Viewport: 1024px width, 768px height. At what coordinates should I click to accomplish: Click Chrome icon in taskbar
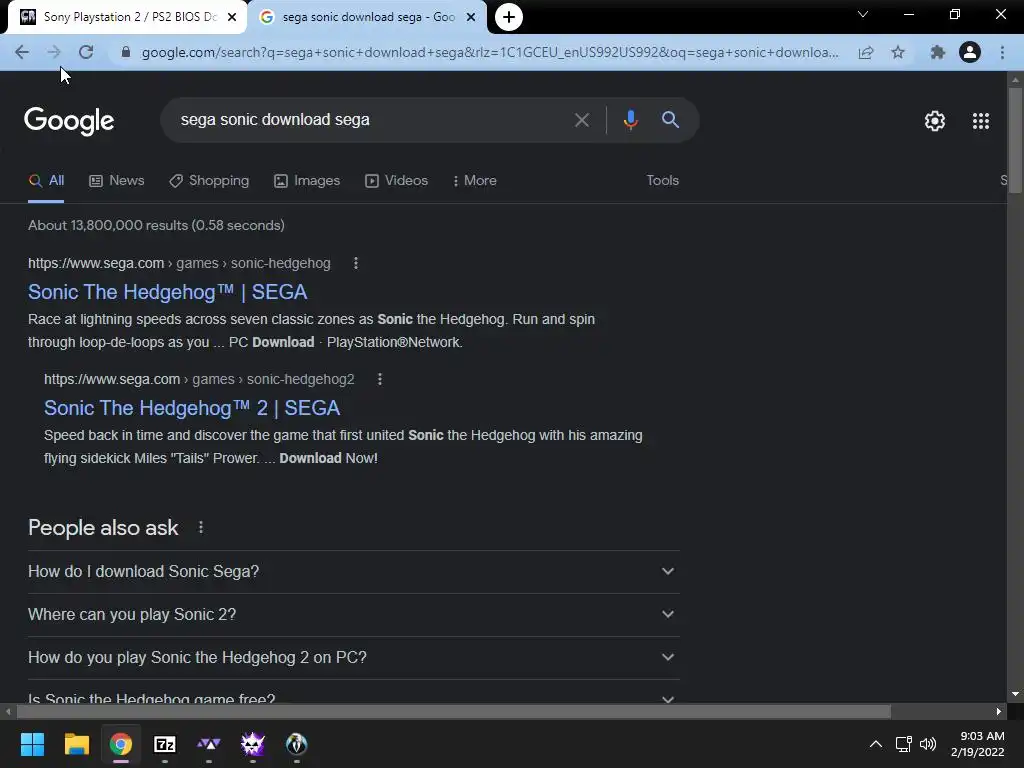[x=121, y=744]
